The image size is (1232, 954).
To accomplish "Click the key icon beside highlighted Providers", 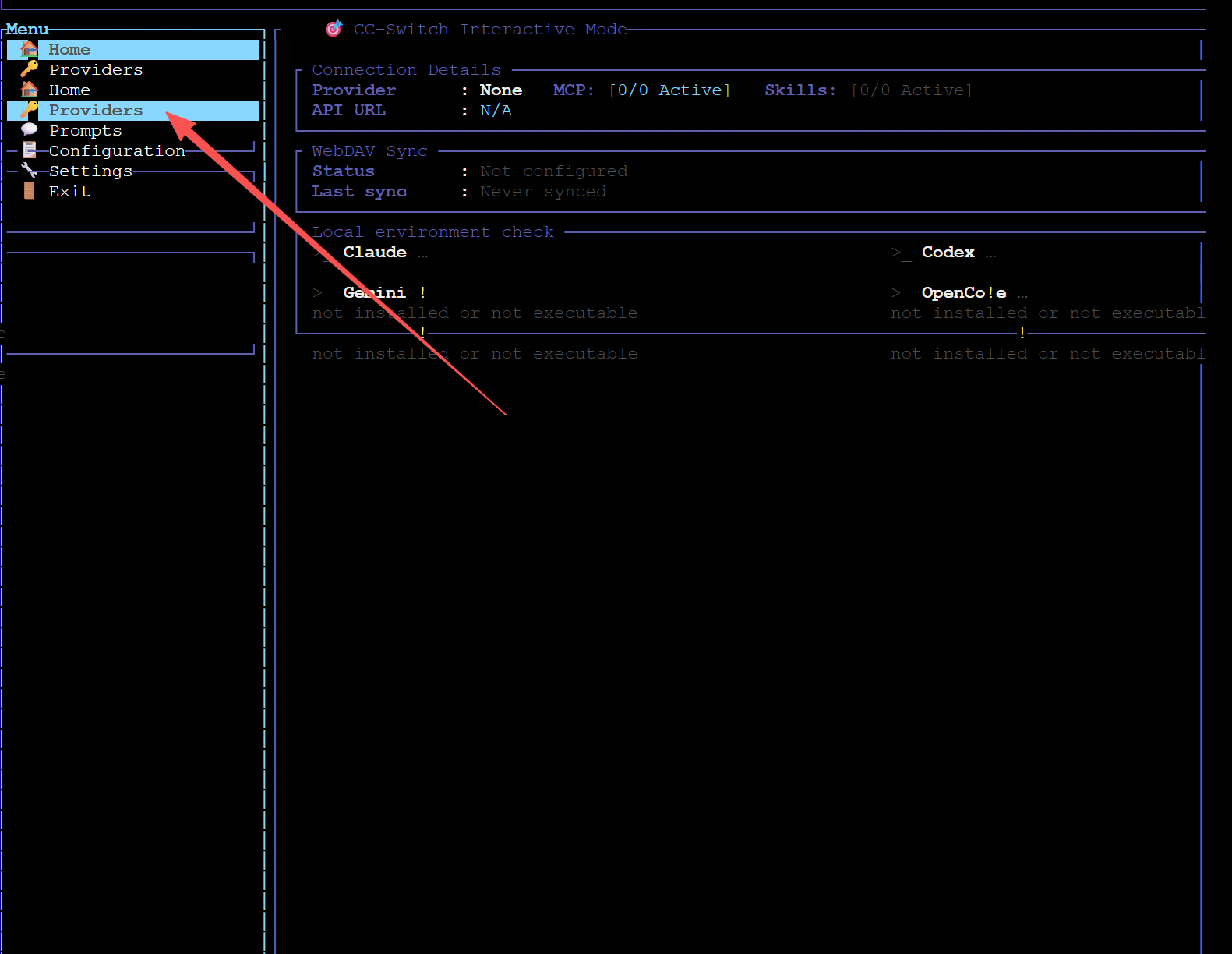I will pyautogui.click(x=30, y=110).
